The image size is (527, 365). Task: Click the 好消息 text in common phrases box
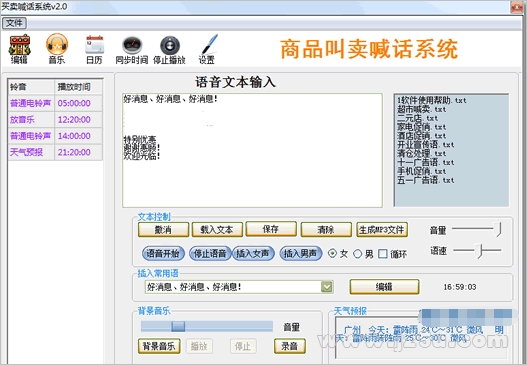[194, 287]
